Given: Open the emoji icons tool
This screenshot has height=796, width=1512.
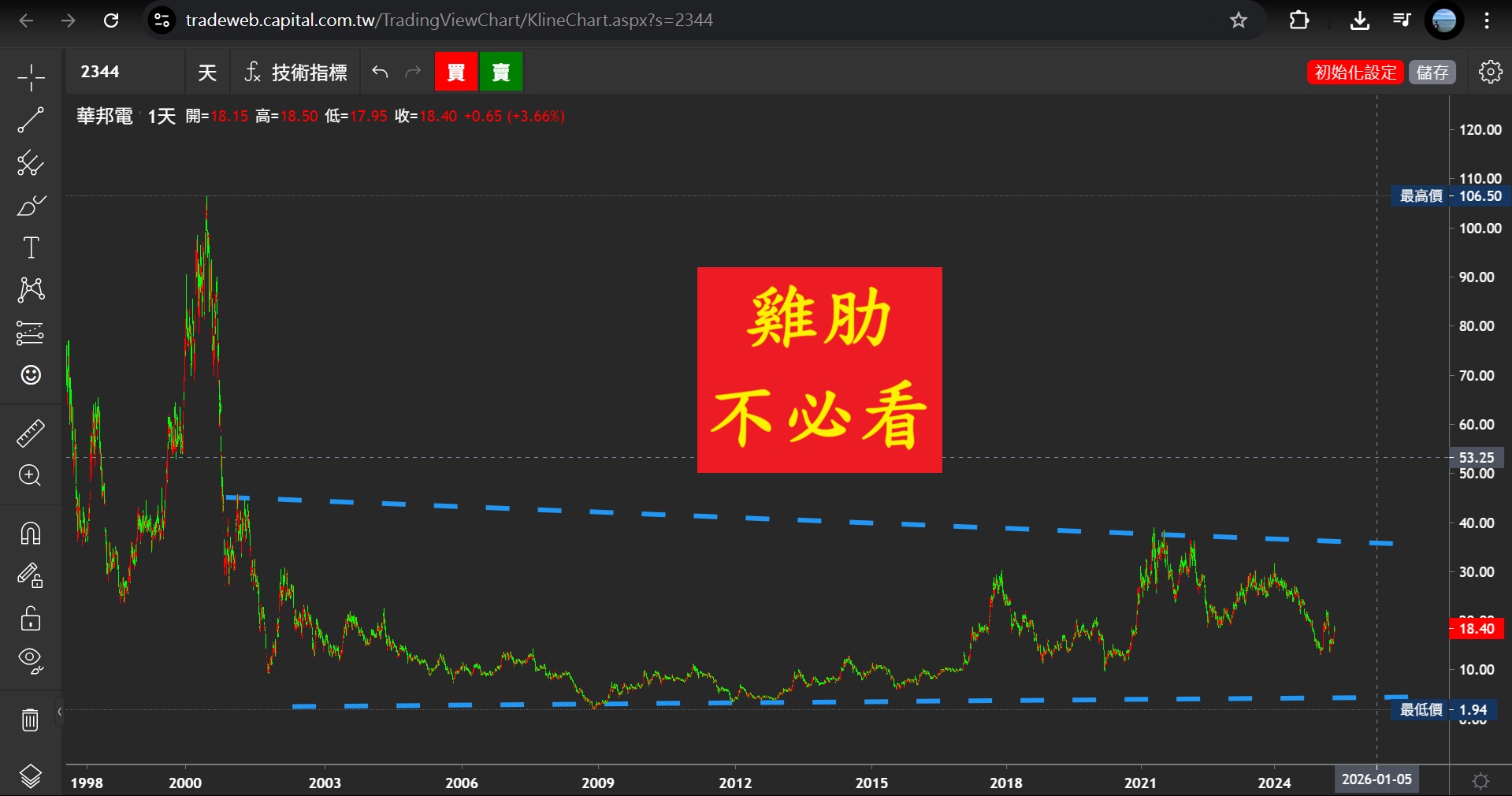Looking at the screenshot, I should (x=31, y=375).
